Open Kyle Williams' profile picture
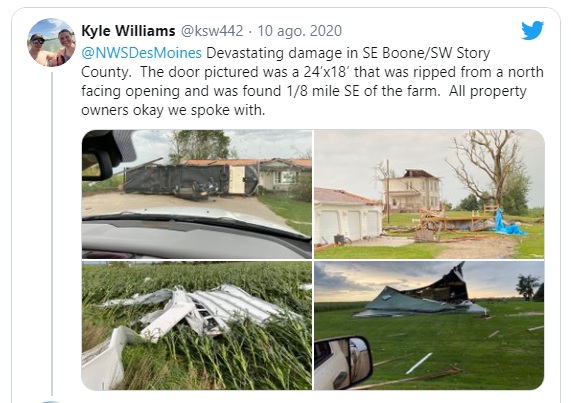 52,43
